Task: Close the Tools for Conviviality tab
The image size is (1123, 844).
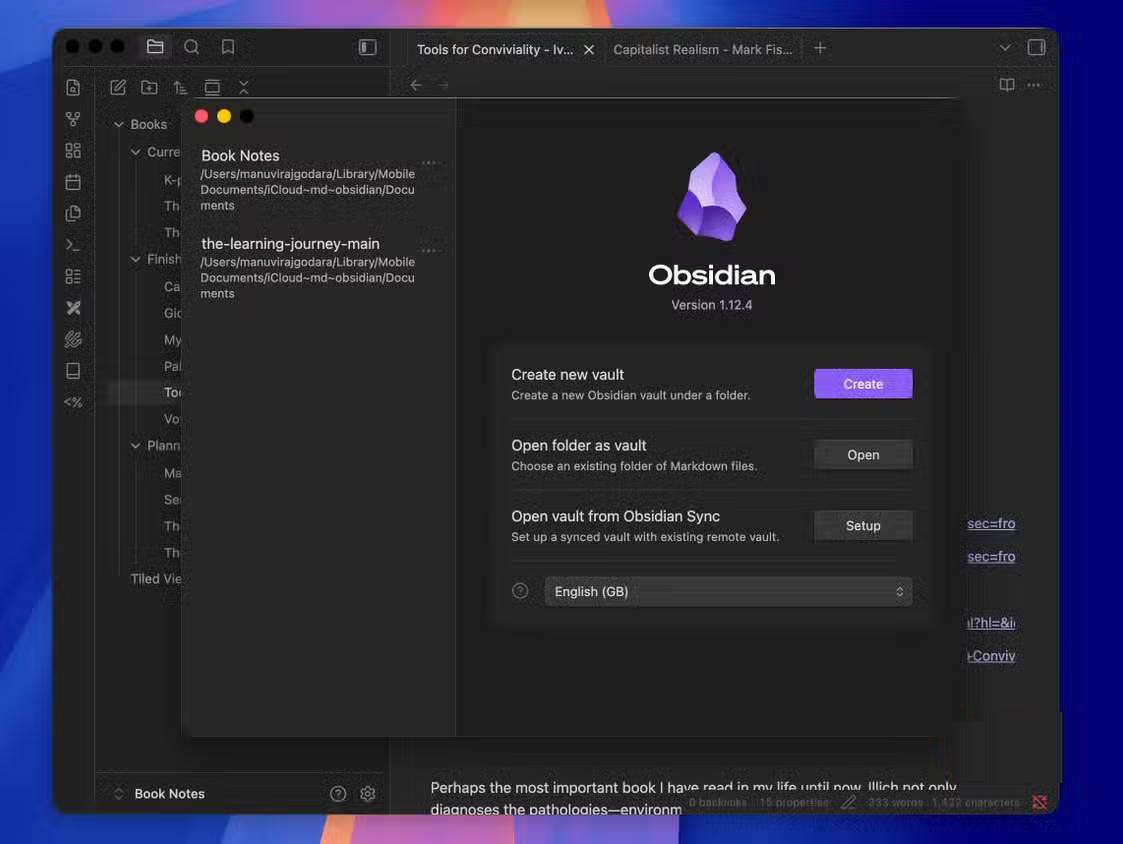Action: point(589,49)
